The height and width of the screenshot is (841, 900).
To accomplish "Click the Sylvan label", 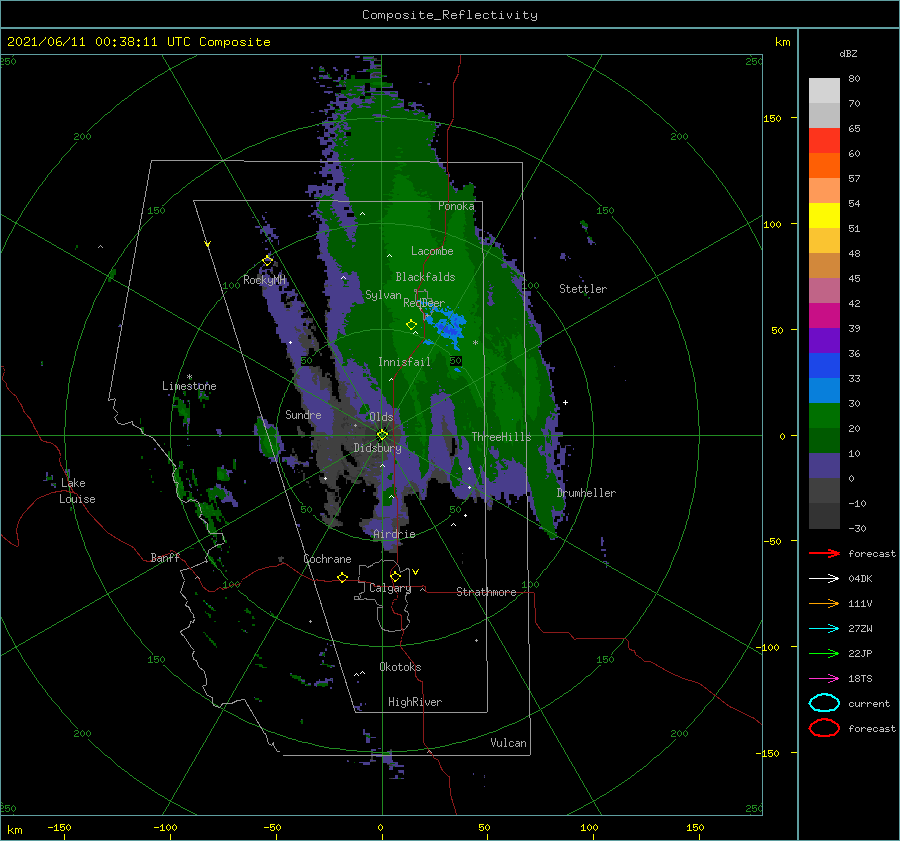I will tap(383, 295).
